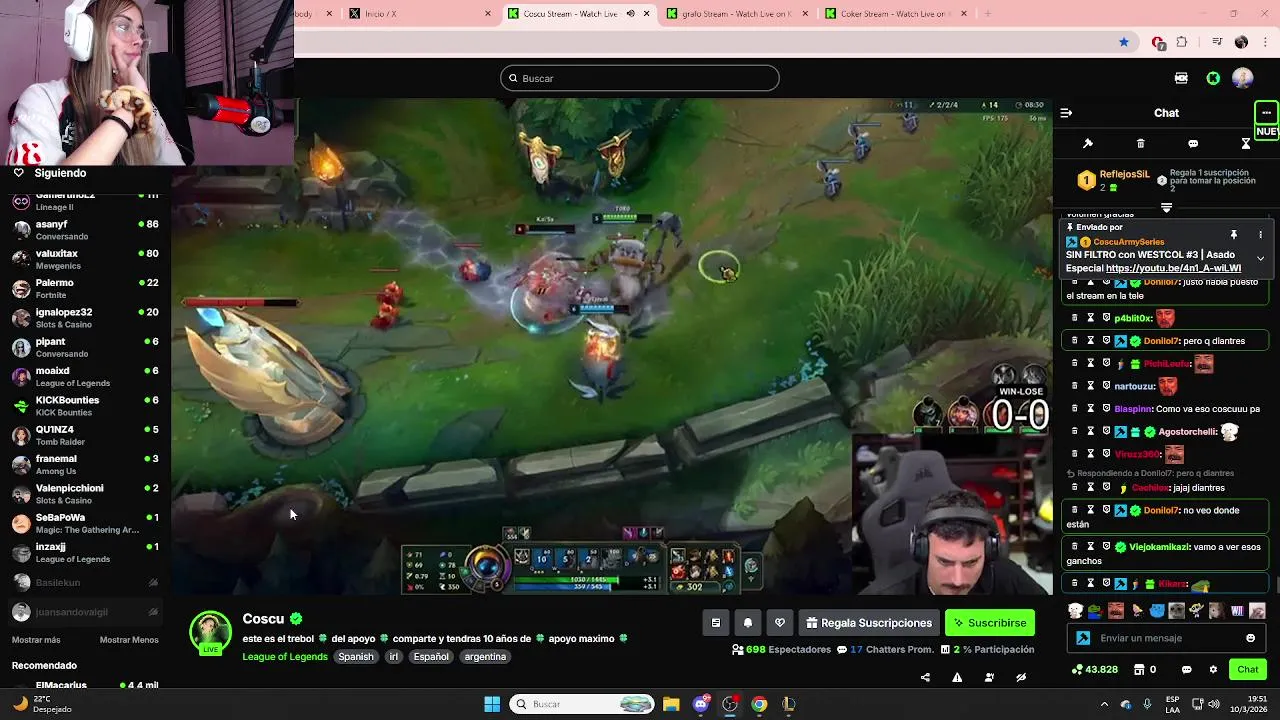
Task: Unpin the pinned CoscuArmySeries message
Action: coord(1234,235)
